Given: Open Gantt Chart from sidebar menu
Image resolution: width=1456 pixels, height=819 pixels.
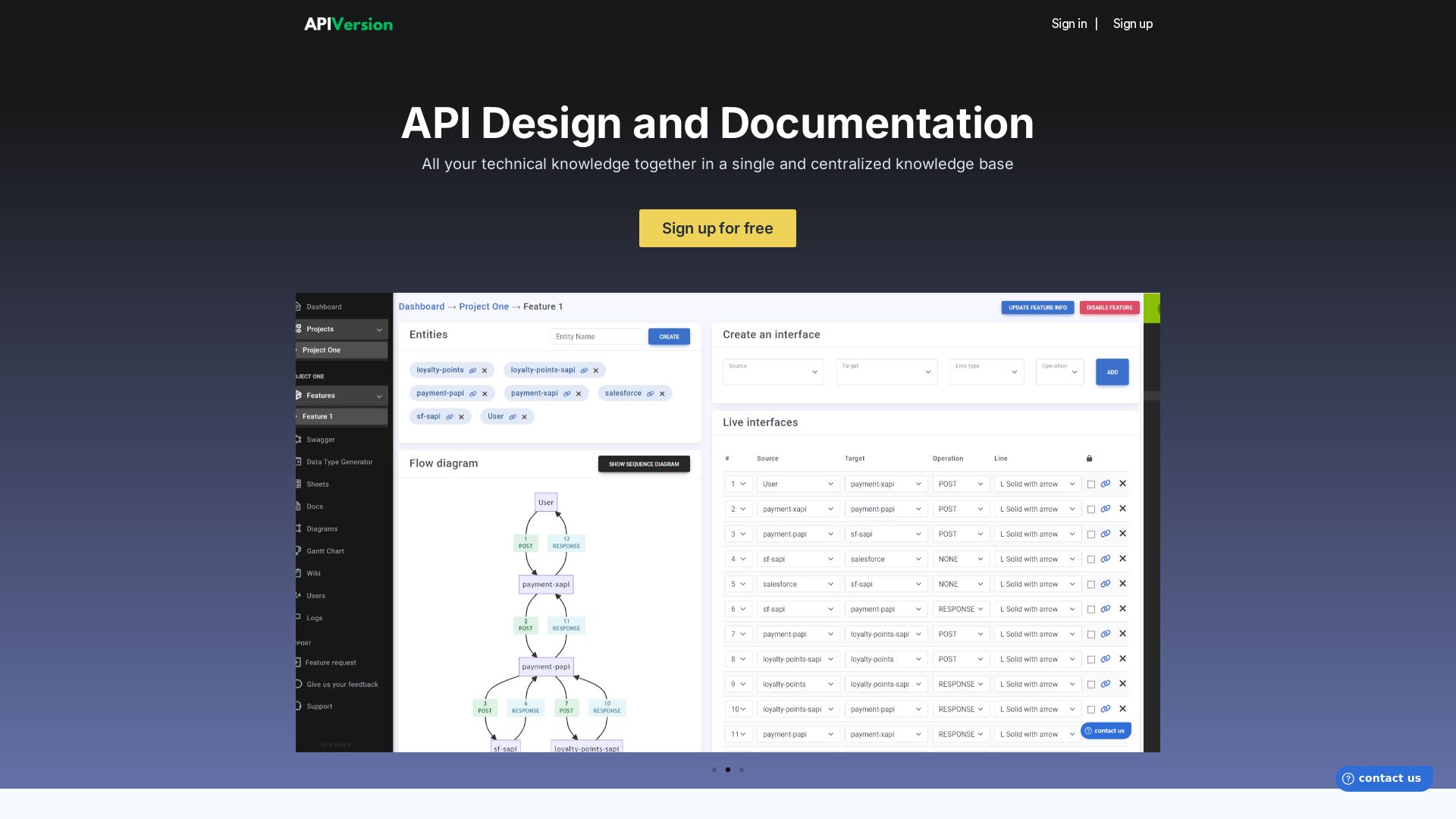Looking at the screenshot, I should click(325, 551).
